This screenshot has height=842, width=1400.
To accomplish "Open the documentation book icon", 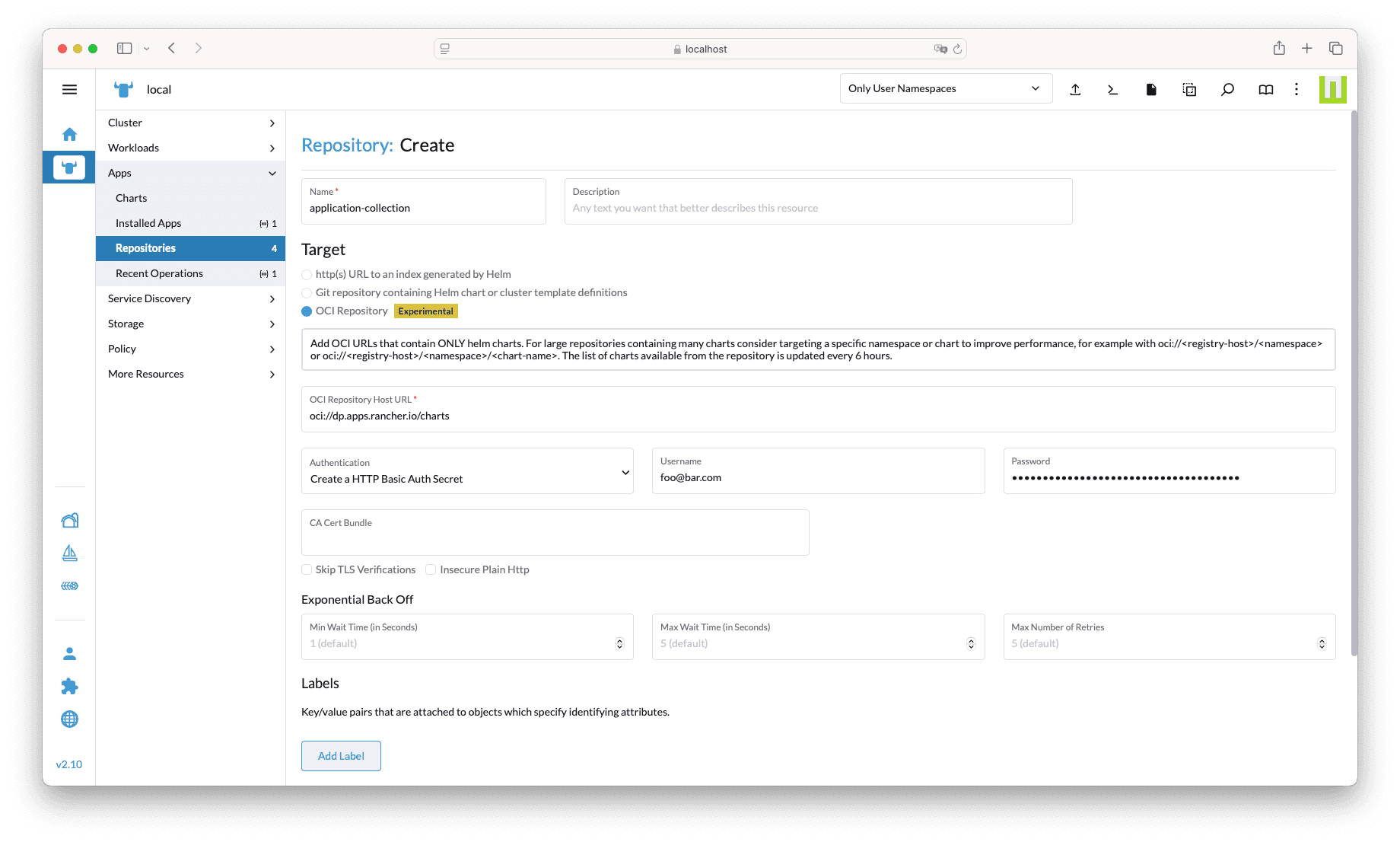I will point(1265,89).
